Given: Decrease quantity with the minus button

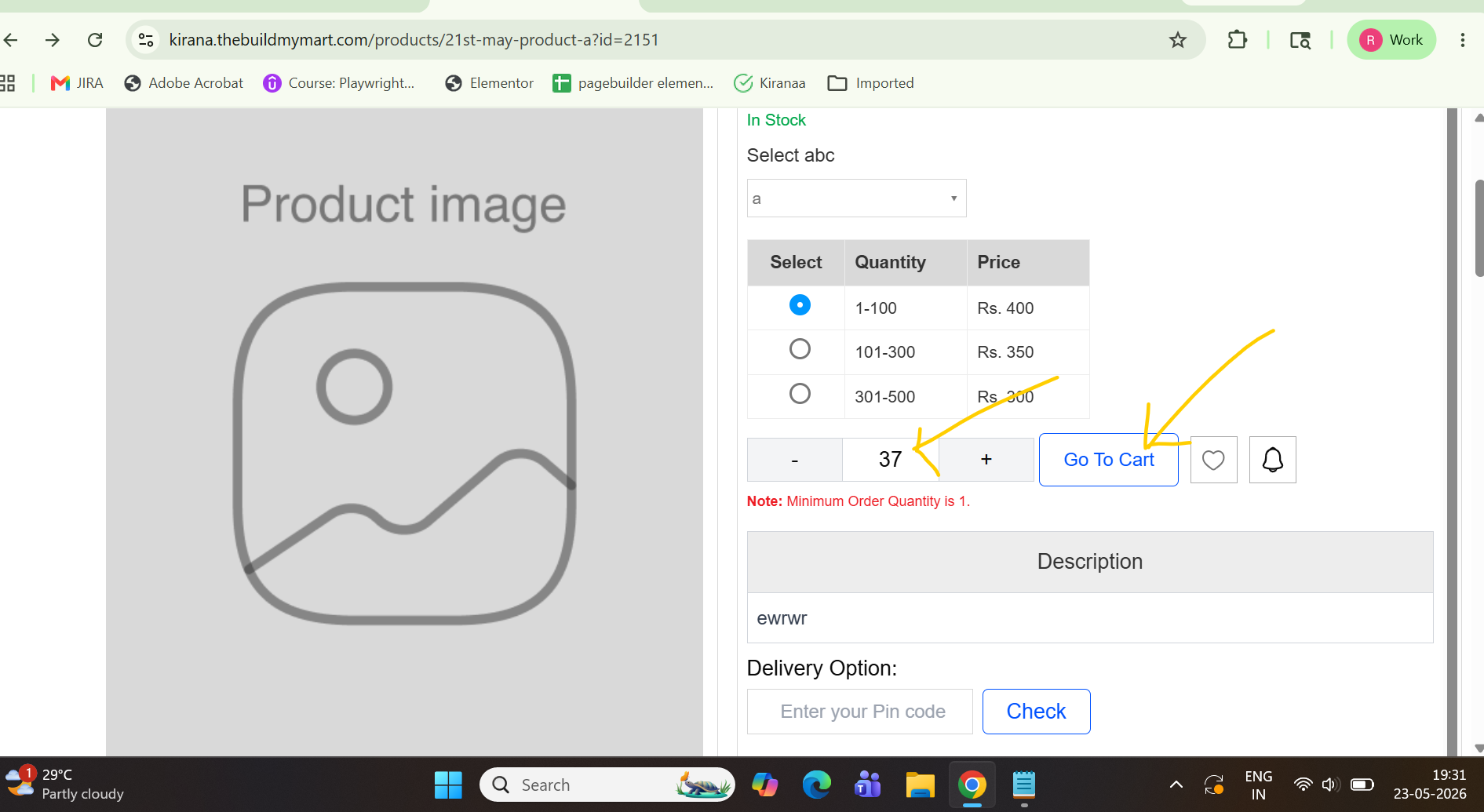Looking at the screenshot, I should tap(795, 460).
